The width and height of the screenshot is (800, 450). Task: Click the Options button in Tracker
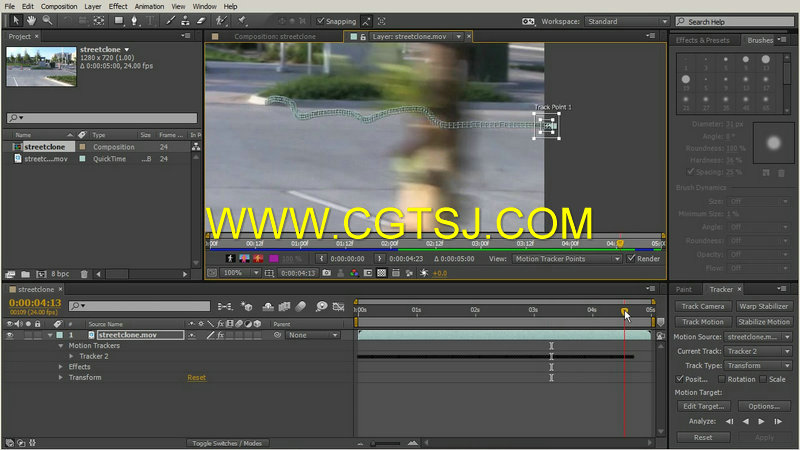[764, 406]
